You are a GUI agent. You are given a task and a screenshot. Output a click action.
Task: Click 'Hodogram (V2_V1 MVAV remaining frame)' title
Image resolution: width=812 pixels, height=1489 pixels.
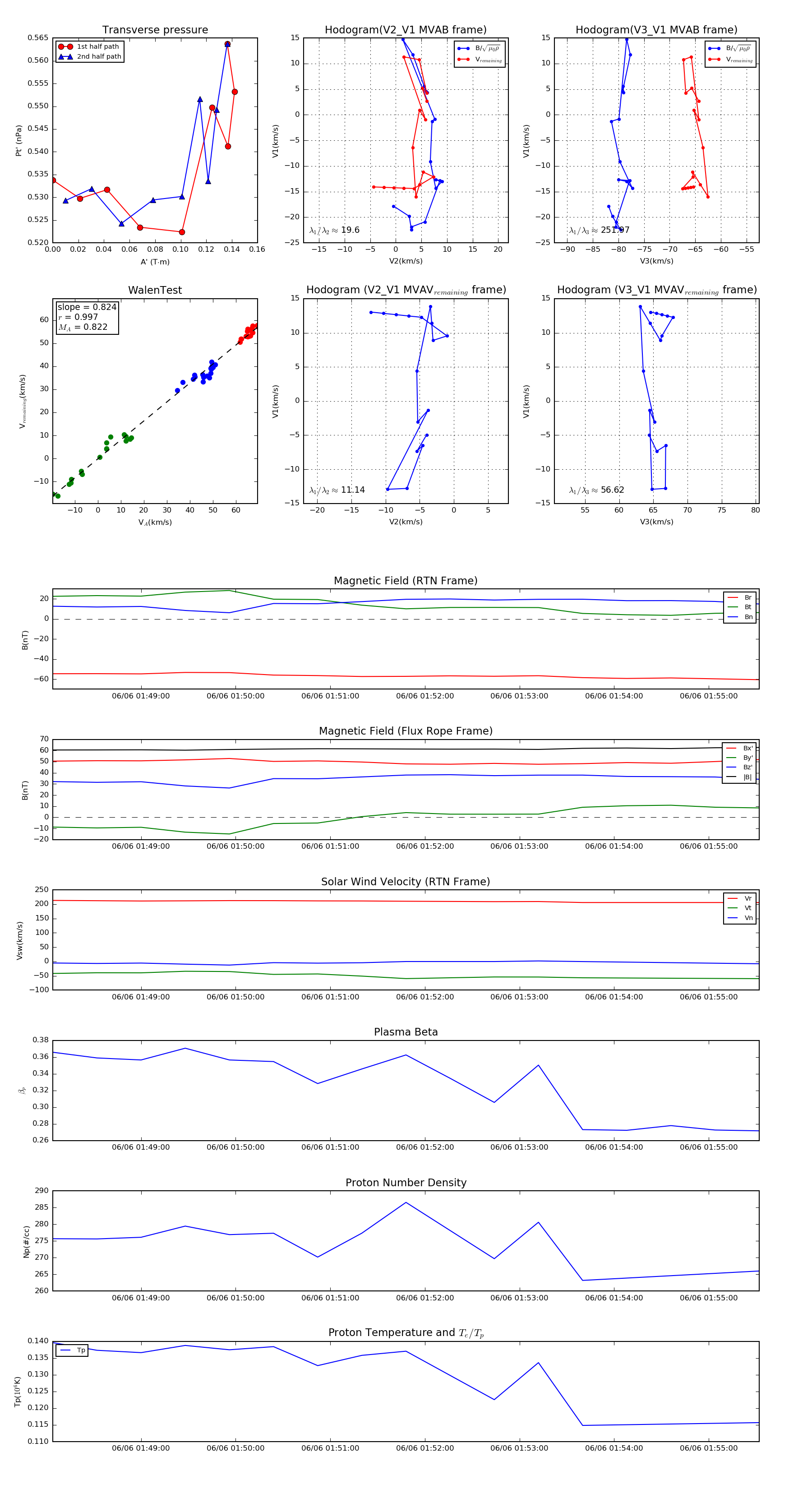[x=406, y=290]
